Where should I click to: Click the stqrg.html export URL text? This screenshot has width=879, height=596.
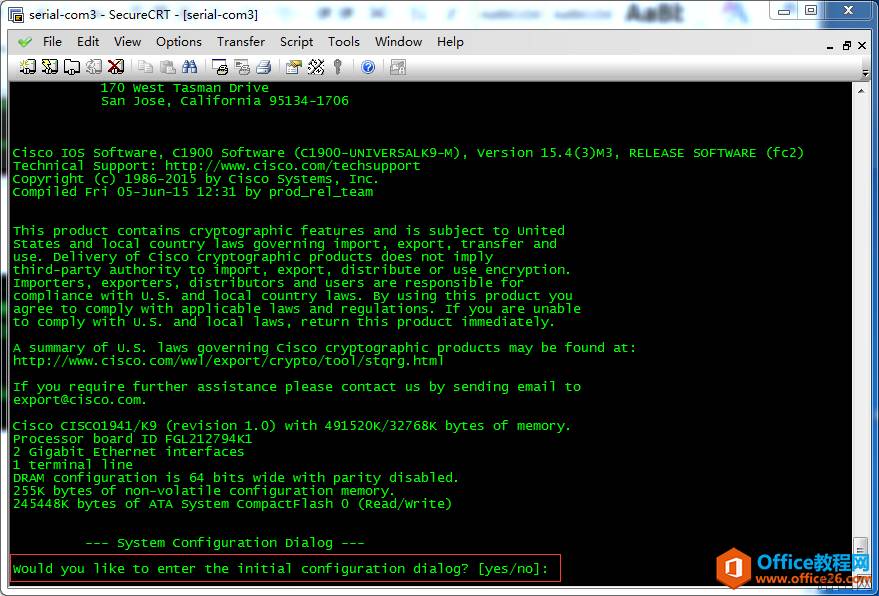229,361
